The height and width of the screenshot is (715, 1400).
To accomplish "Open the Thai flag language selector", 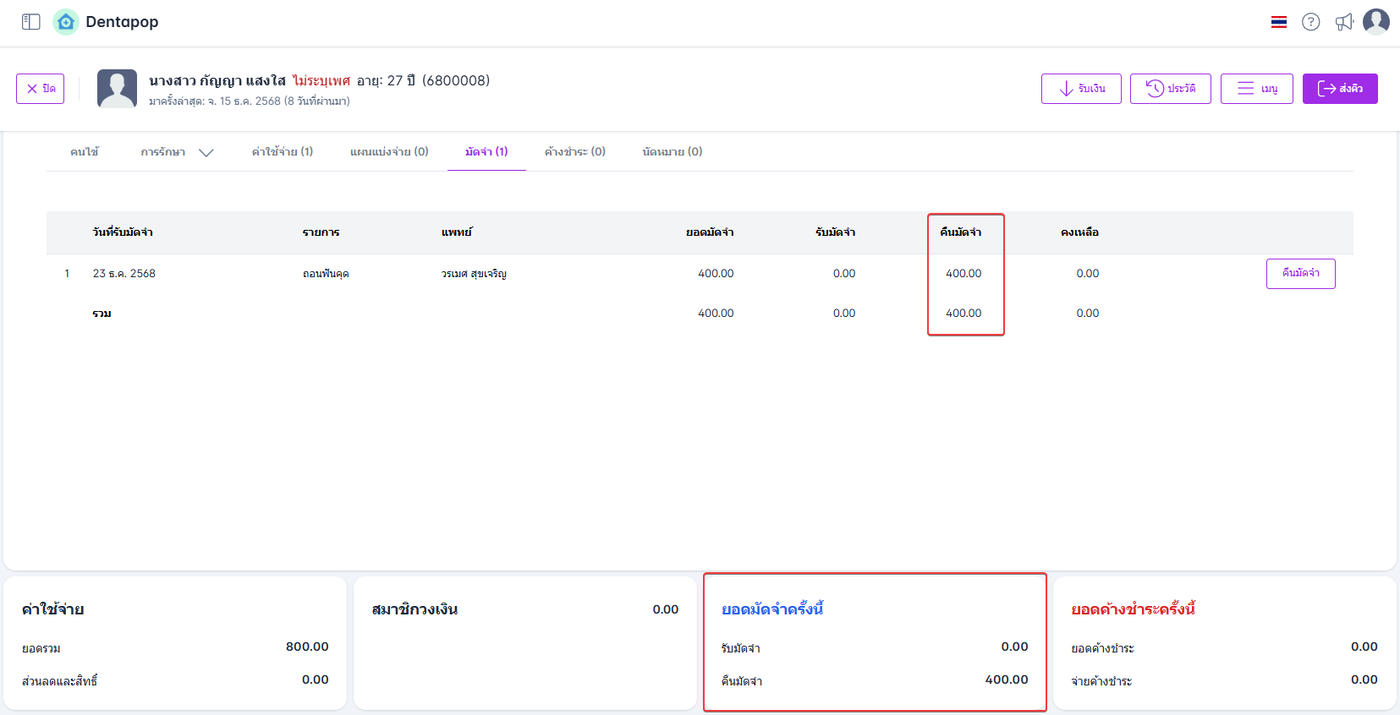I will [1279, 22].
